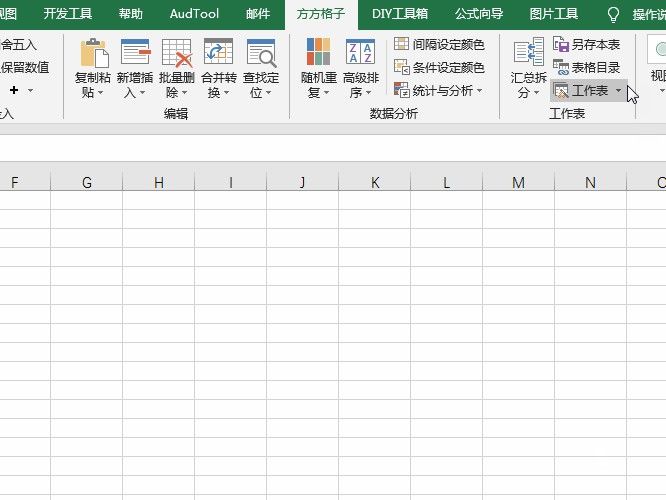The width and height of the screenshot is (666, 500).
Task: Open the DIY工具箱 tab
Action: tap(400, 14)
